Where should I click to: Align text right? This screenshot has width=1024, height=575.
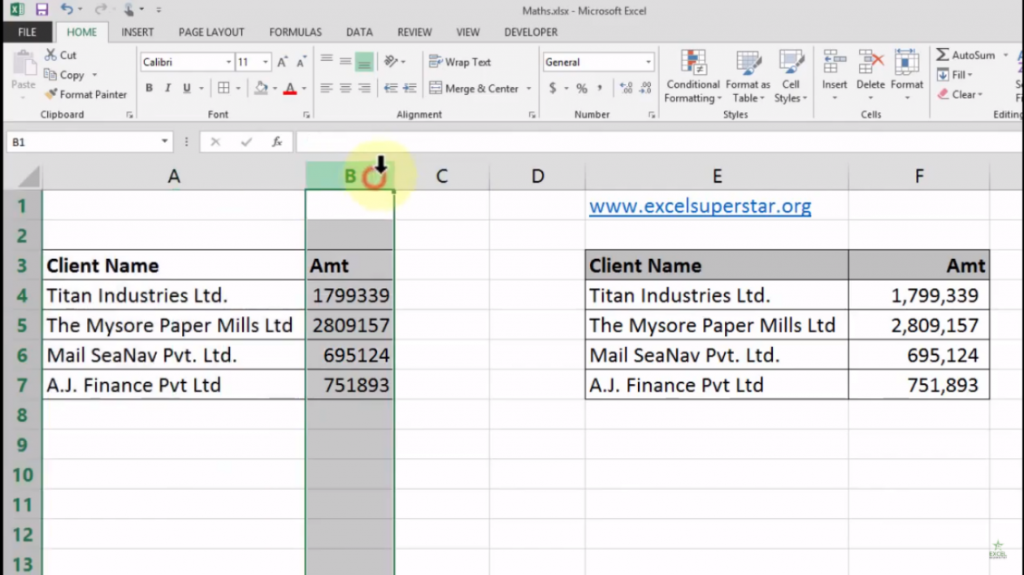[364, 88]
